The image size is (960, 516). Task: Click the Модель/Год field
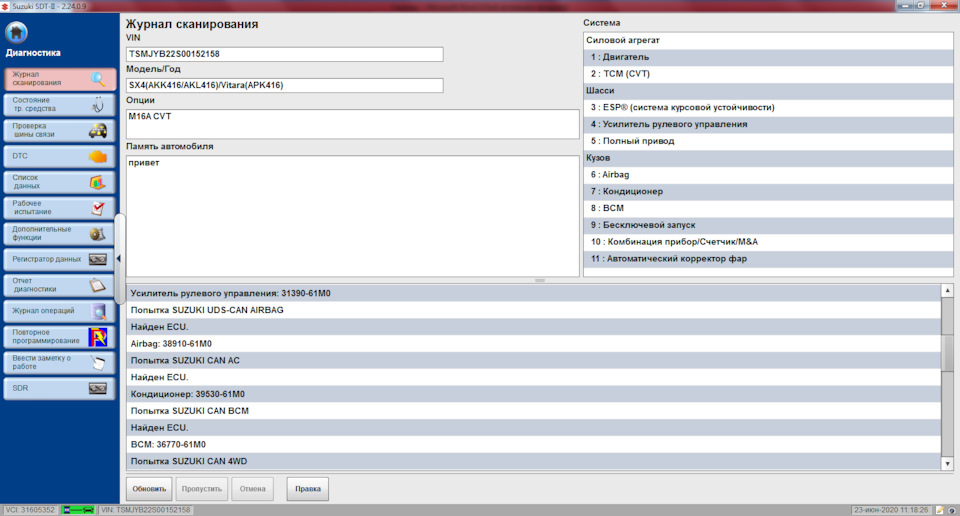tap(285, 85)
